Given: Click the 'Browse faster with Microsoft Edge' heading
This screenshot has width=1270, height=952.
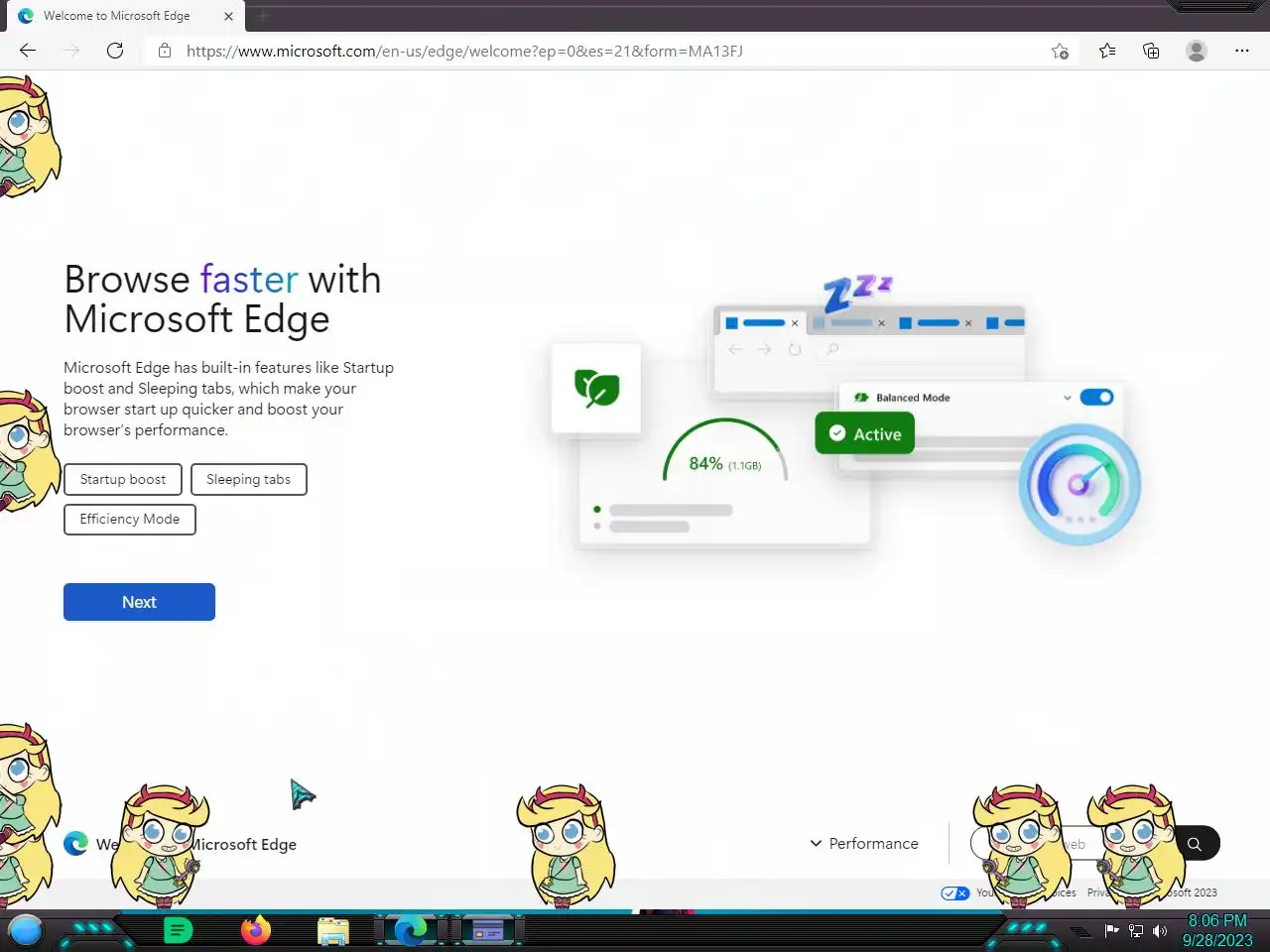Looking at the screenshot, I should (222, 299).
